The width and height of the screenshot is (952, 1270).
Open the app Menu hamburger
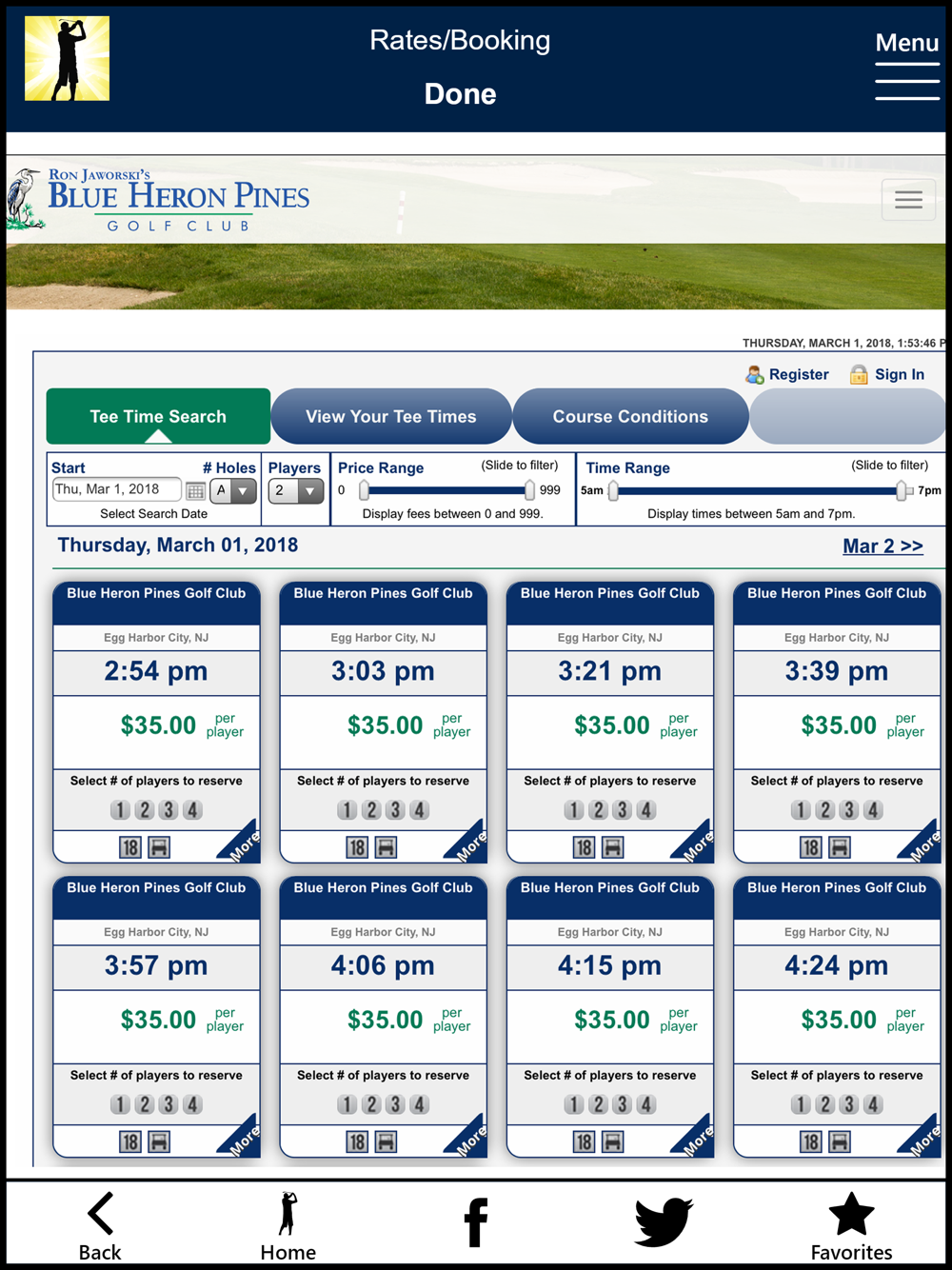click(x=907, y=66)
